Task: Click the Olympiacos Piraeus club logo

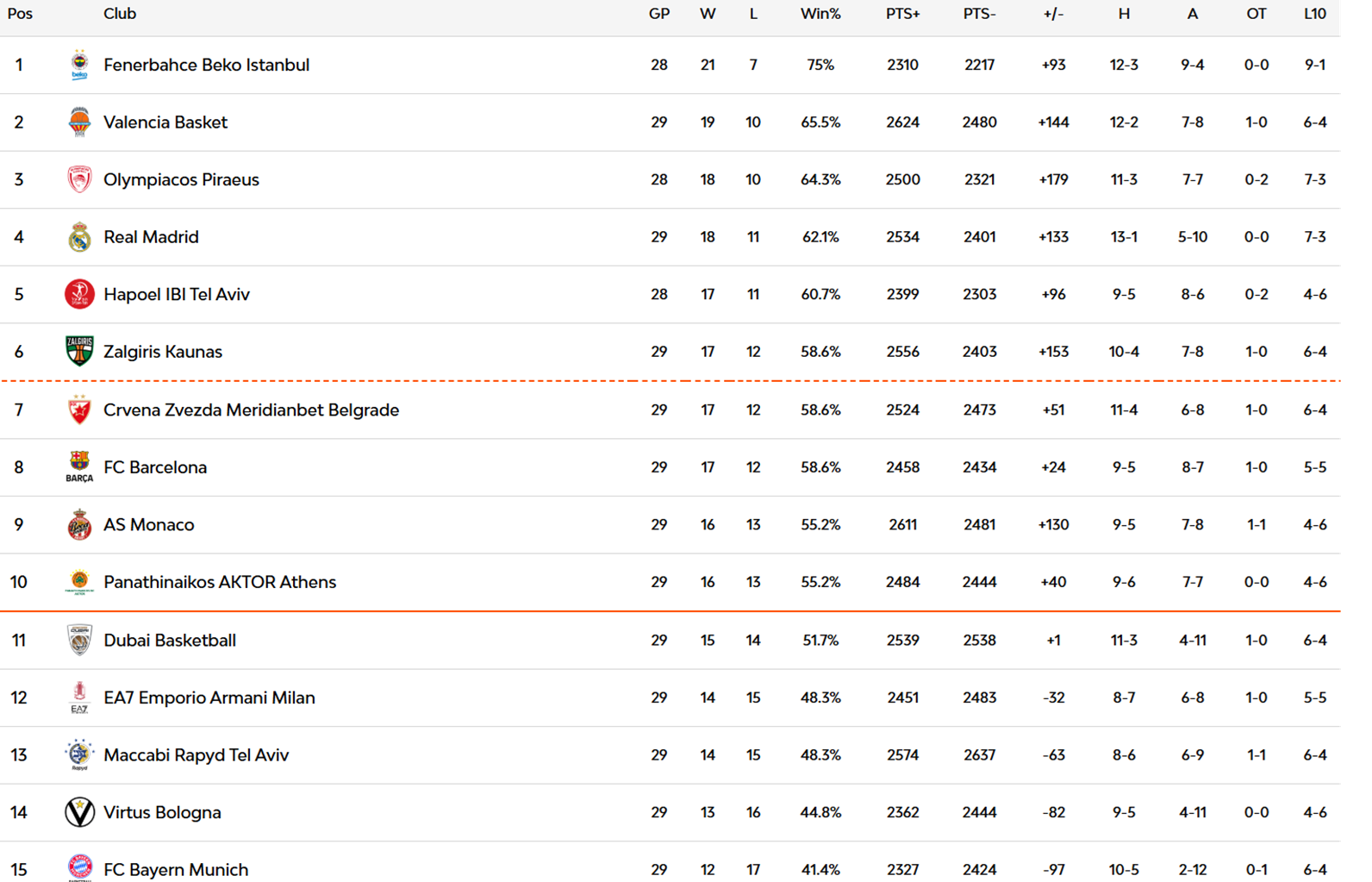Action: (x=79, y=179)
